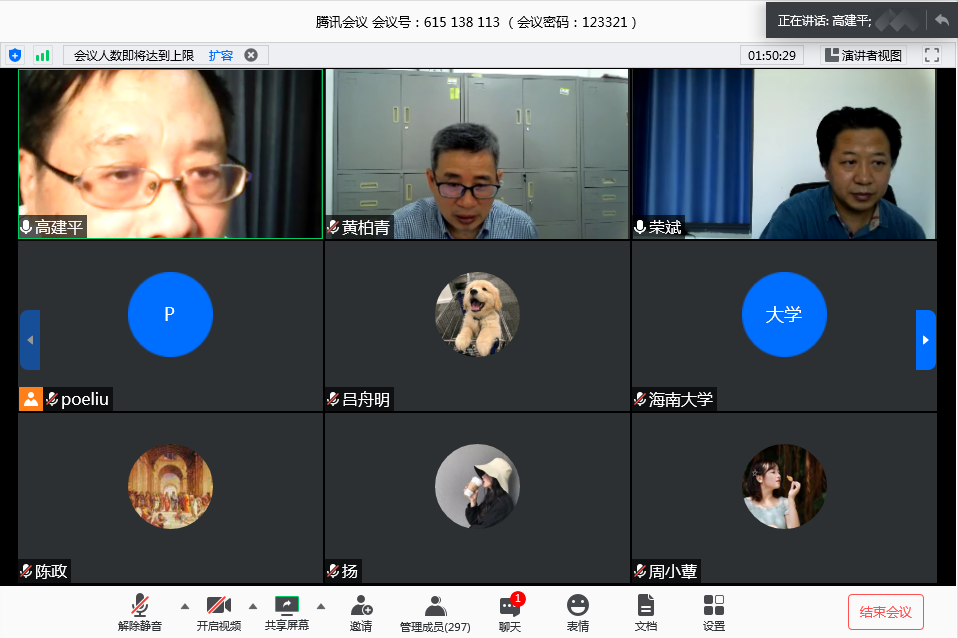Turn on camera with 开启视频
The width and height of the screenshot is (958, 638).
pyautogui.click(x=218, y=611)
